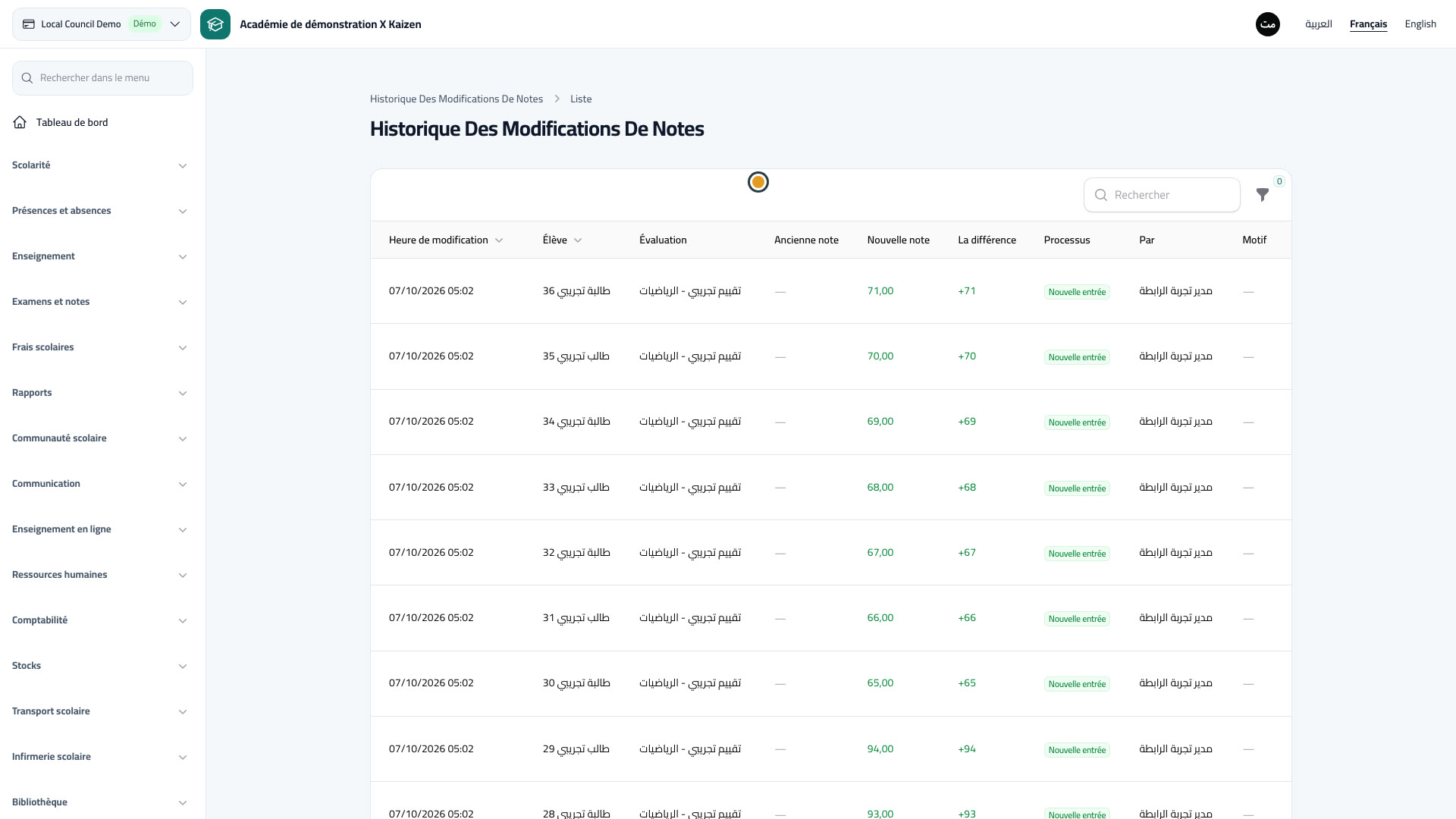Click the difference value +67
The width and height of the screenshot is (1456, 819).
pyautogui.click(x=967, y=553)
